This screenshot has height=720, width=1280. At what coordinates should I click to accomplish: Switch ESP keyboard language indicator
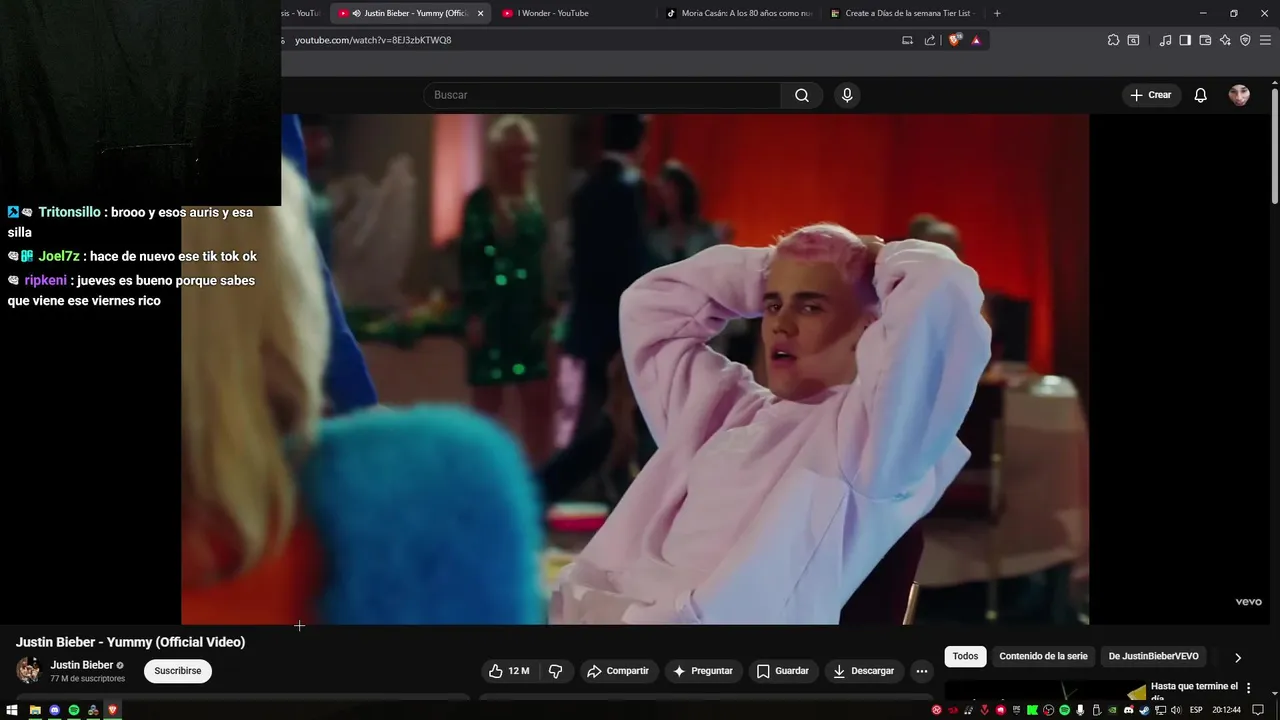point(1196,710)
